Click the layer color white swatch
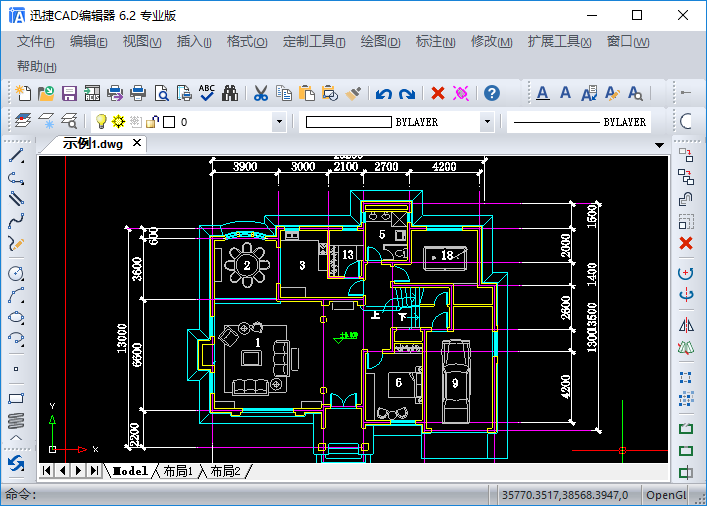This screenshot has height=506, width=707. 169,122
